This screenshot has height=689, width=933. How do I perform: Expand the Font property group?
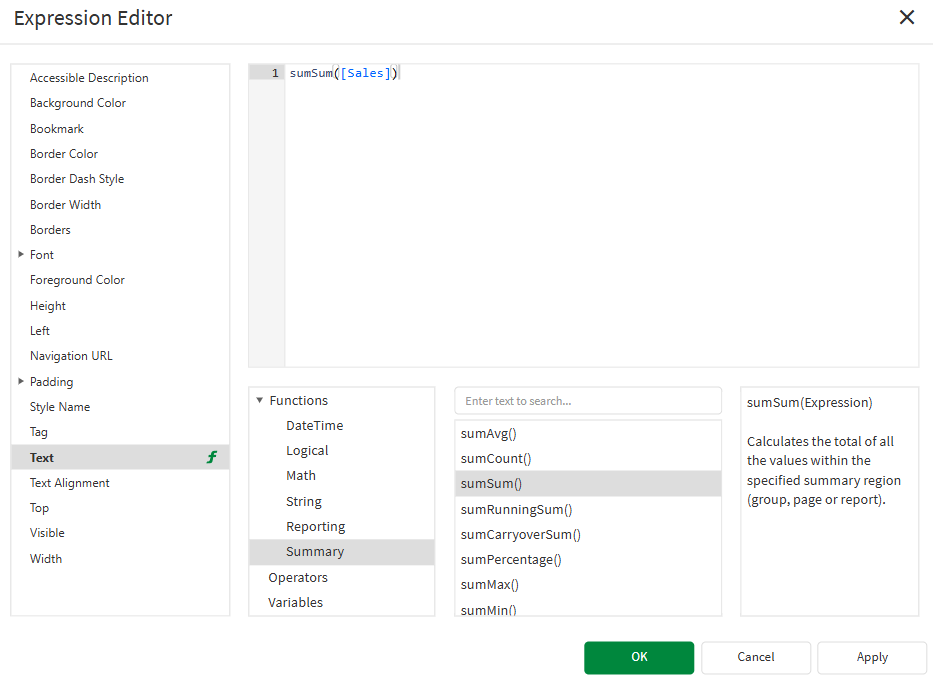20,254
